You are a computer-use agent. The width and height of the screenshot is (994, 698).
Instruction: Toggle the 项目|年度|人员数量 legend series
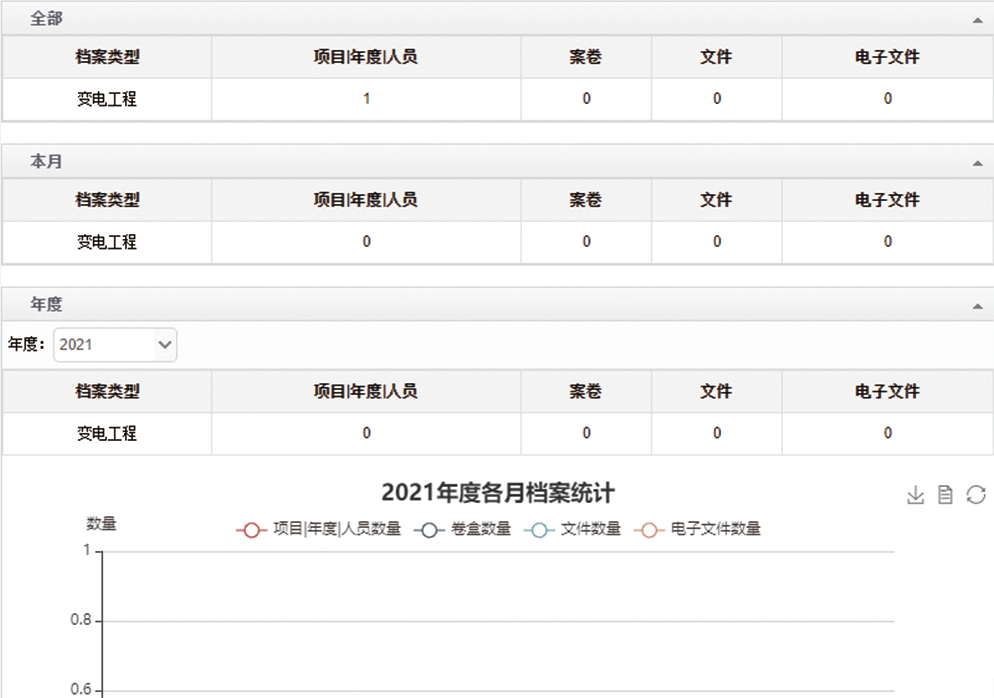pos(319,529)
